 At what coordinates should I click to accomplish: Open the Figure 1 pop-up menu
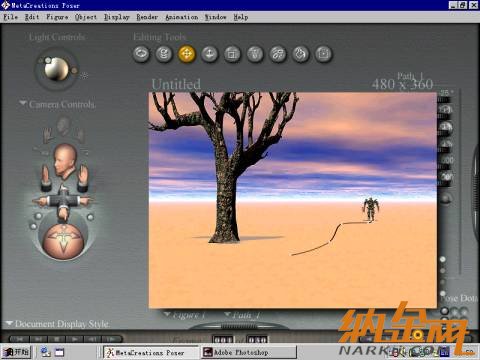185,315
